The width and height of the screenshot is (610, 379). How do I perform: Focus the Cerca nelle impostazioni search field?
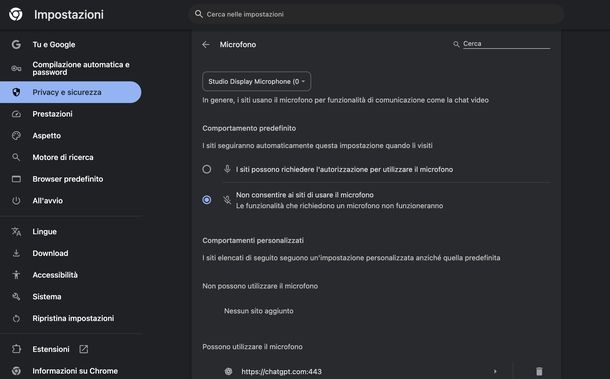click(x=376, y=14)
